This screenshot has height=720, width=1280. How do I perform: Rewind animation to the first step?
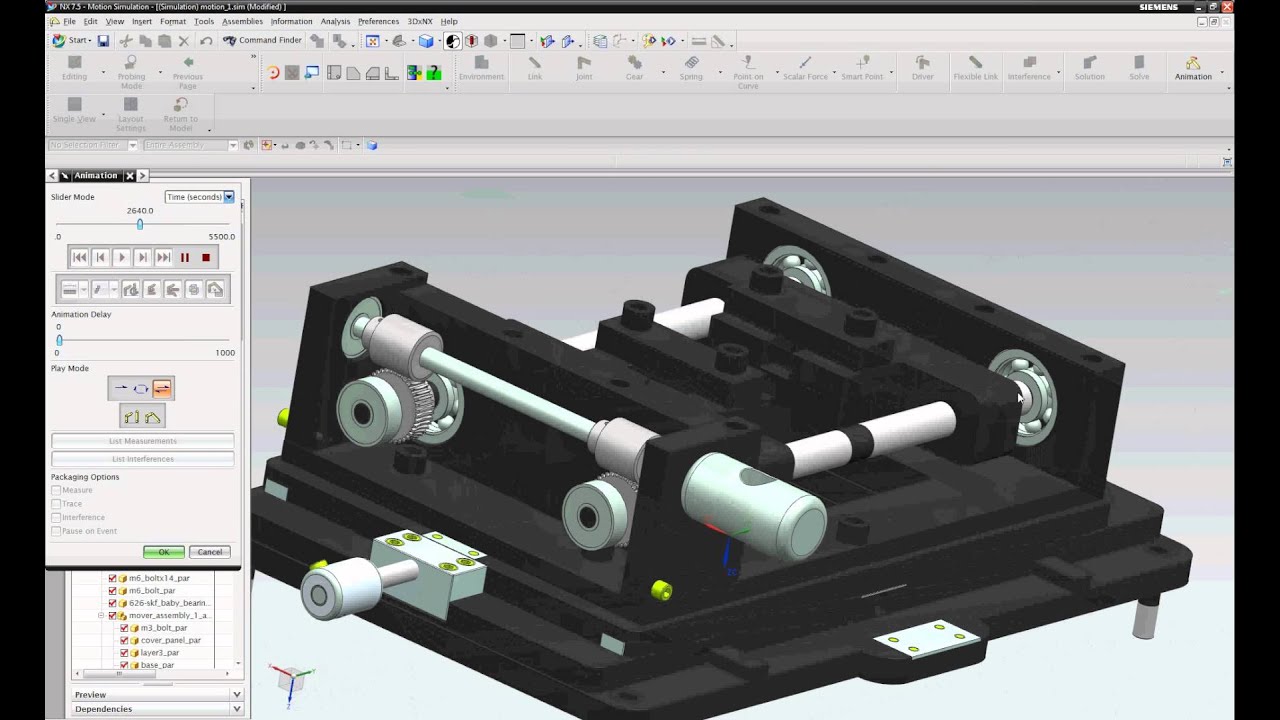pos(80,257)
